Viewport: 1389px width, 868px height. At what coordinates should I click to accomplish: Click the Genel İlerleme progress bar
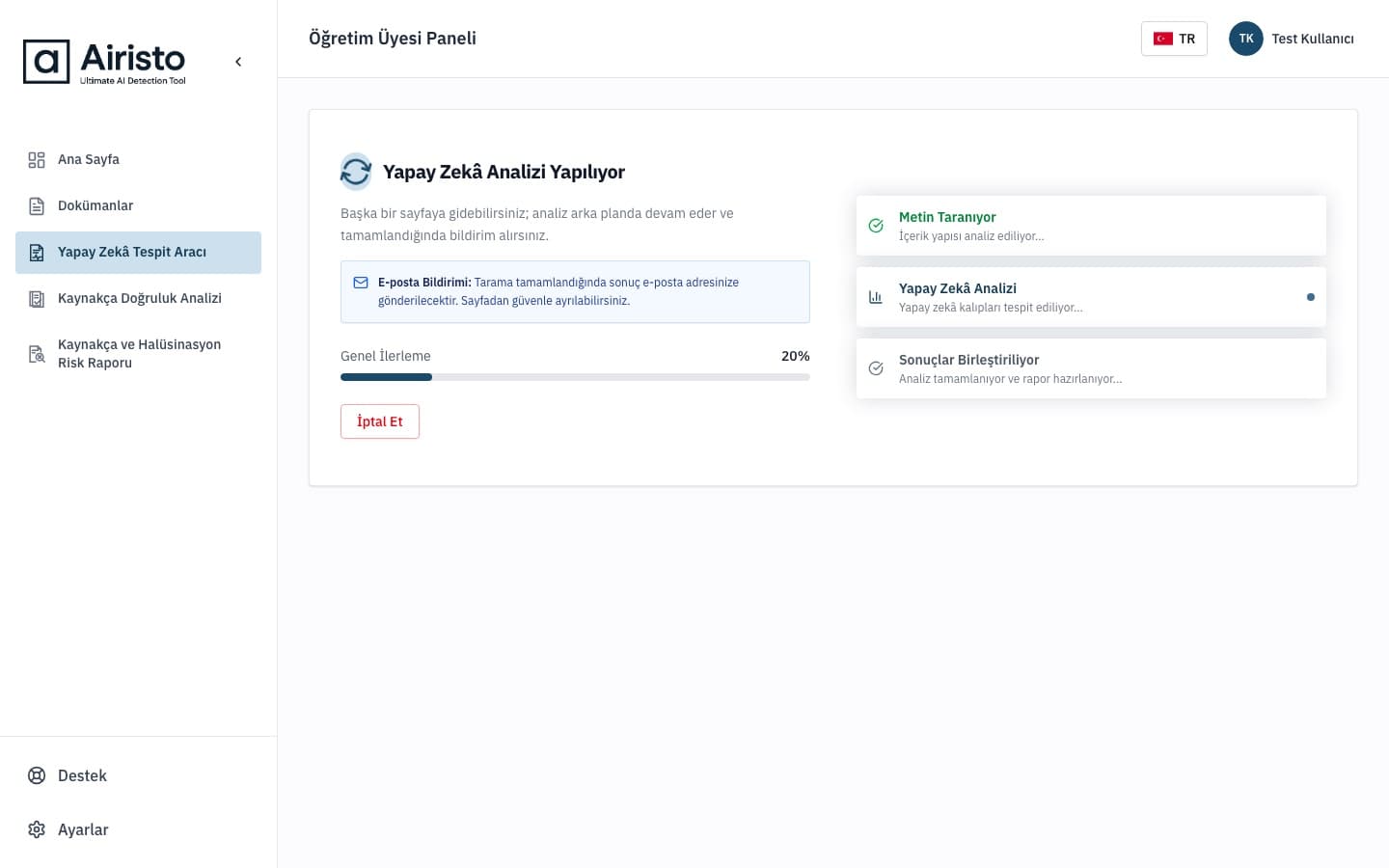[575, 377]
